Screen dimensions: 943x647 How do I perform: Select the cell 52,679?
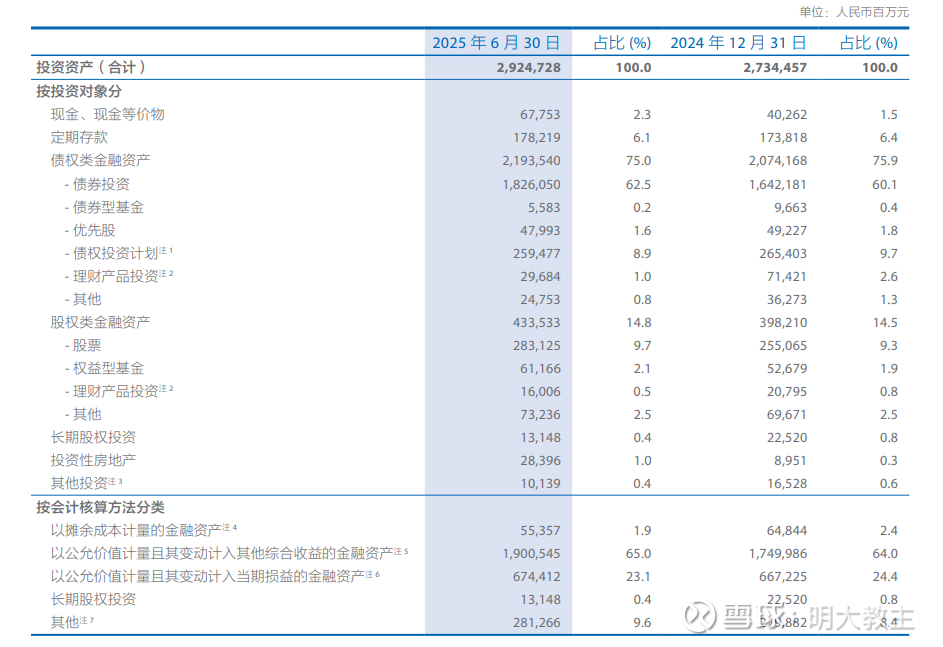(787, 369)
